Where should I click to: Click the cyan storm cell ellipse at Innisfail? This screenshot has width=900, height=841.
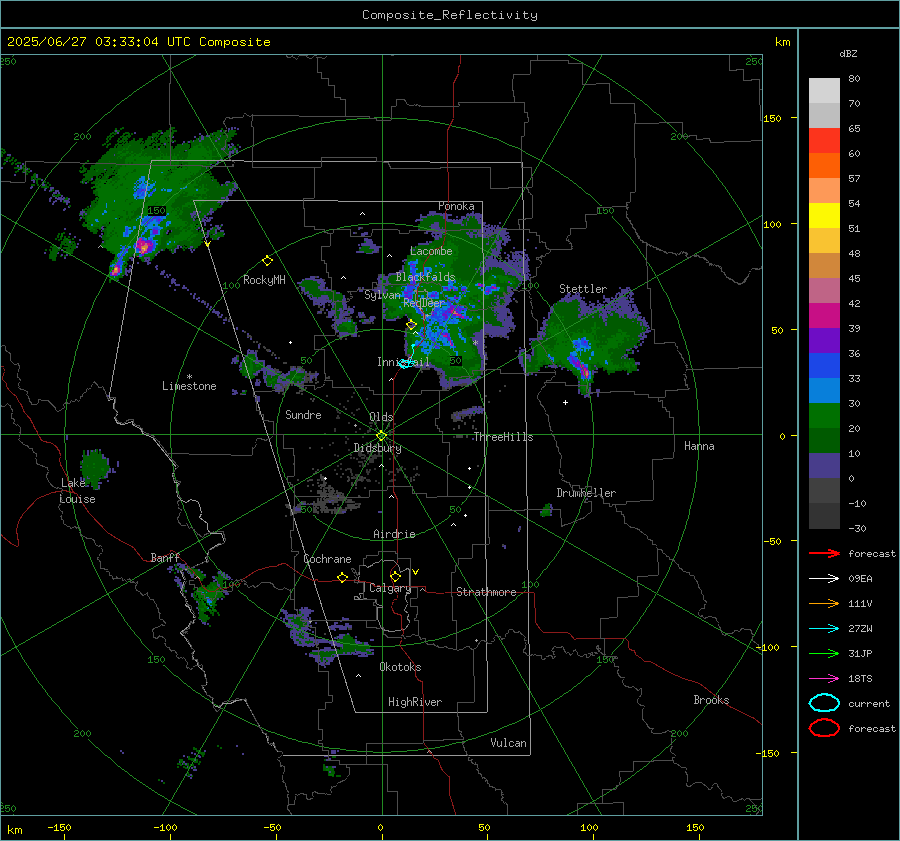pos(405,363)
